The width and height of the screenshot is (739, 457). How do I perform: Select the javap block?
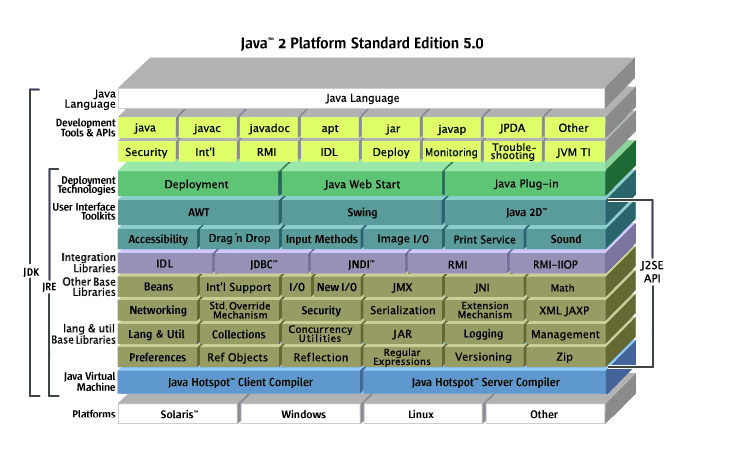click(452, 128)
